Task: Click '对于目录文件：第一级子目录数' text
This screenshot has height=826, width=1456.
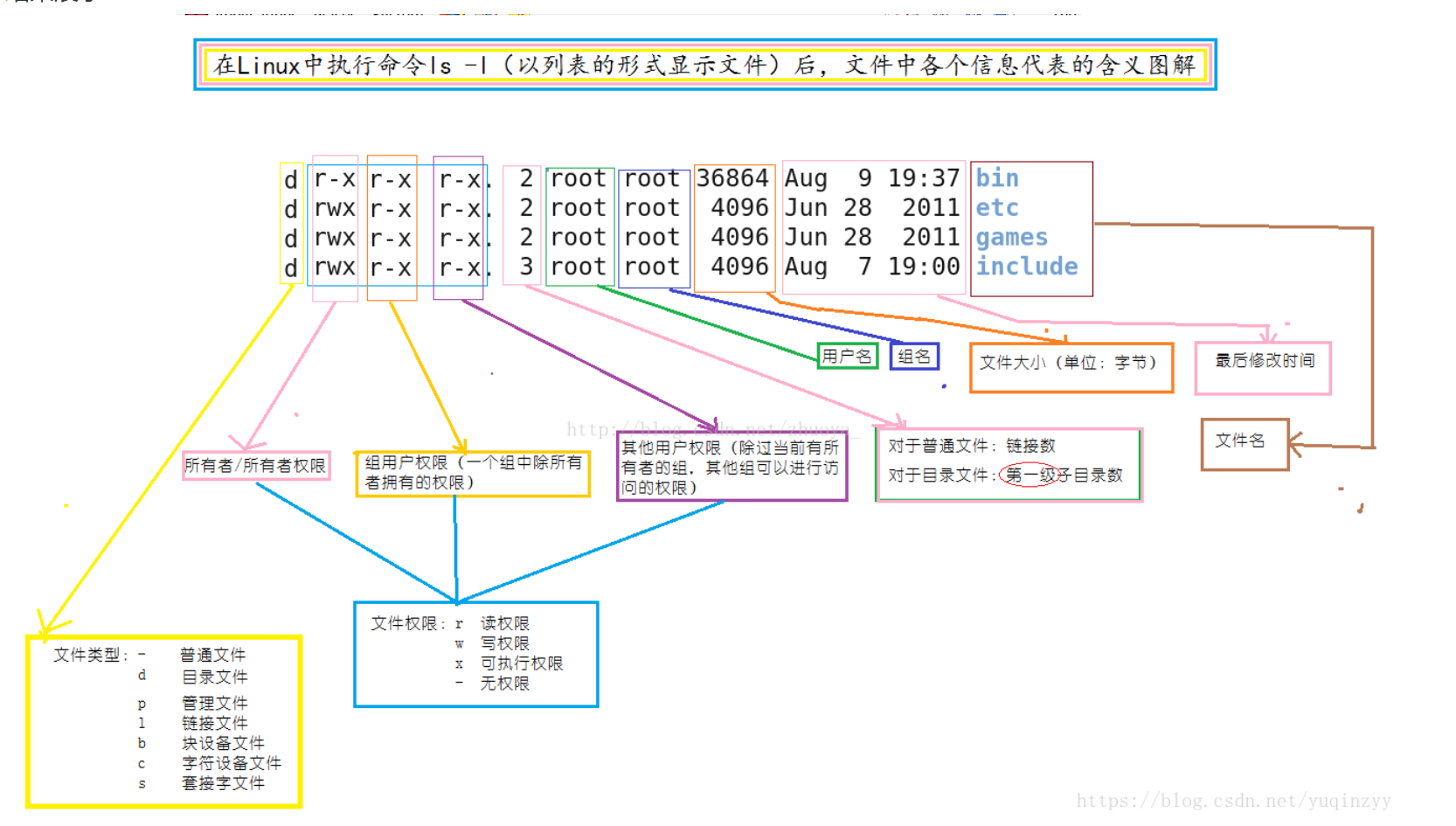Action: click(1005, 475)
